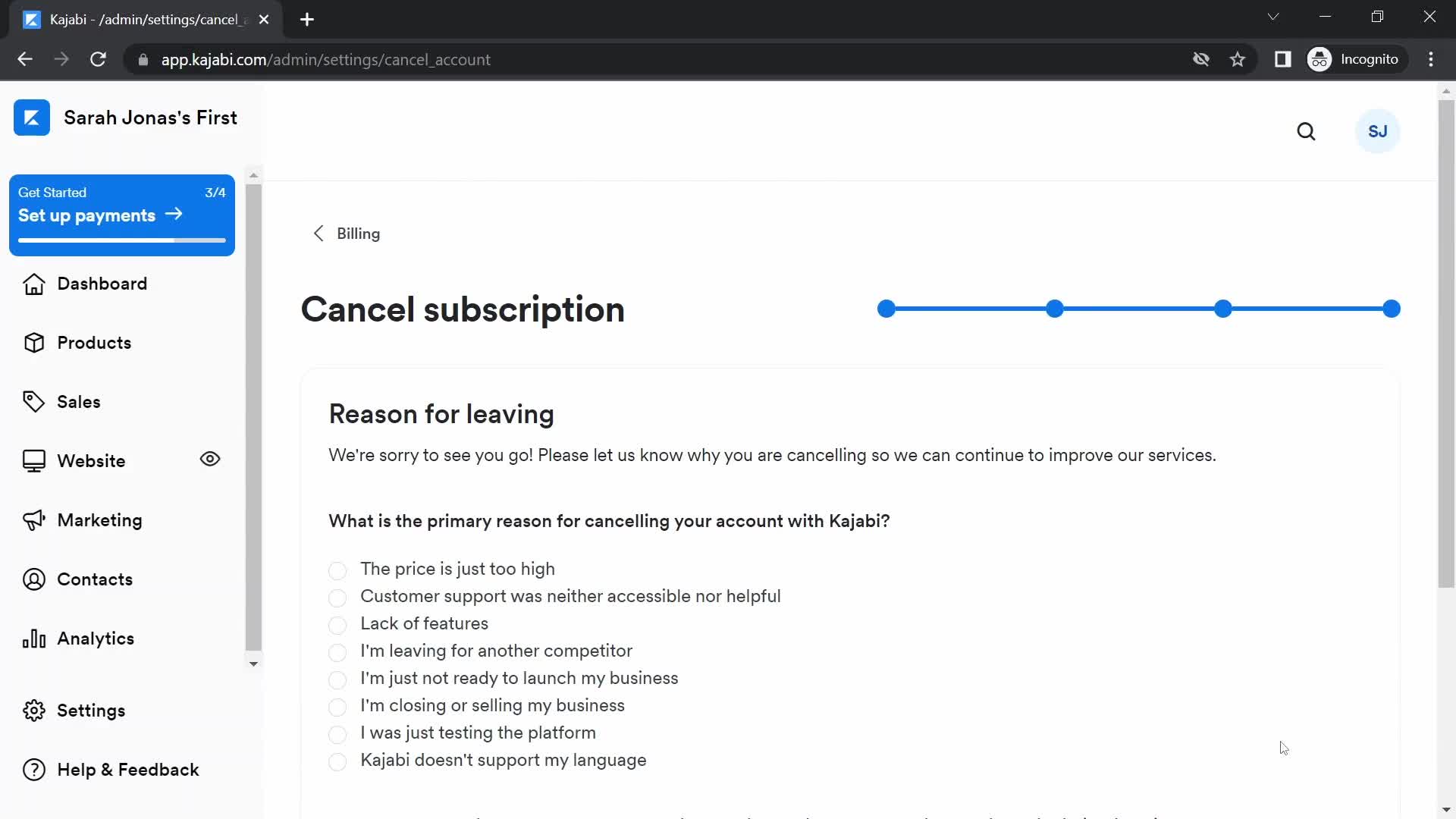The image size is (1456, 819).
Task: Open the Chrome three-dot menu
Action: point(1431,59)
